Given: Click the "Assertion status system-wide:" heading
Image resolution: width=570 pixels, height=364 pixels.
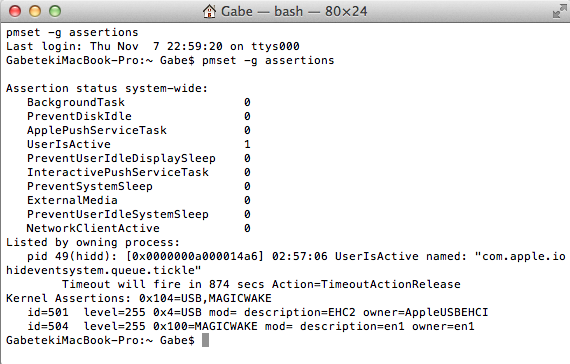Looking at the screenshot, I should click(107, 88).
